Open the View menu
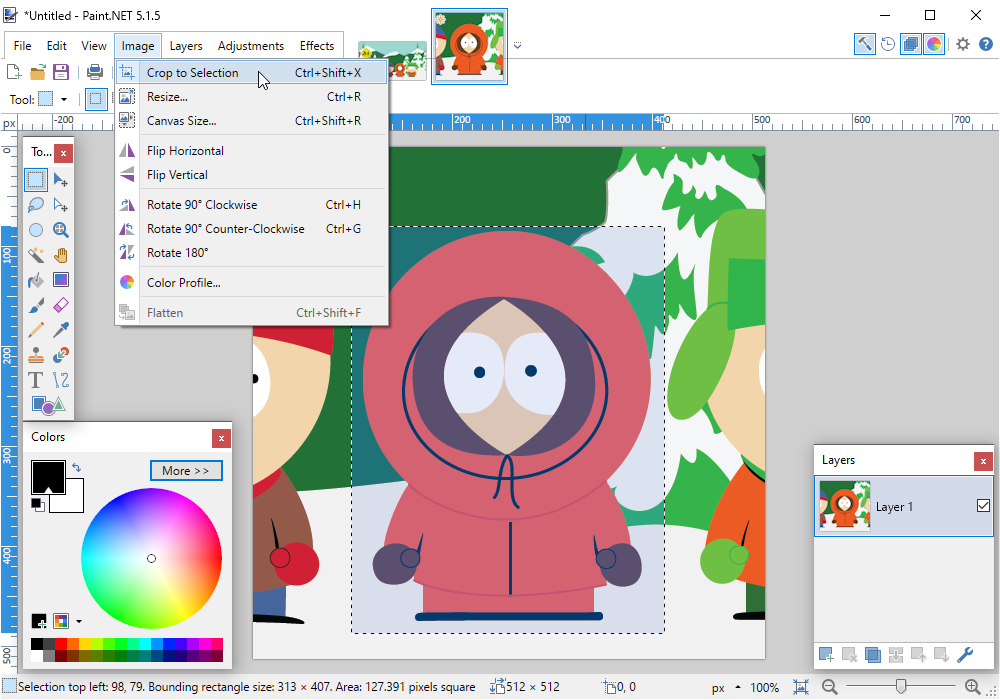The height and width of the screenshot is (700, 1000). pyautogui.click(x=94, y=46)
